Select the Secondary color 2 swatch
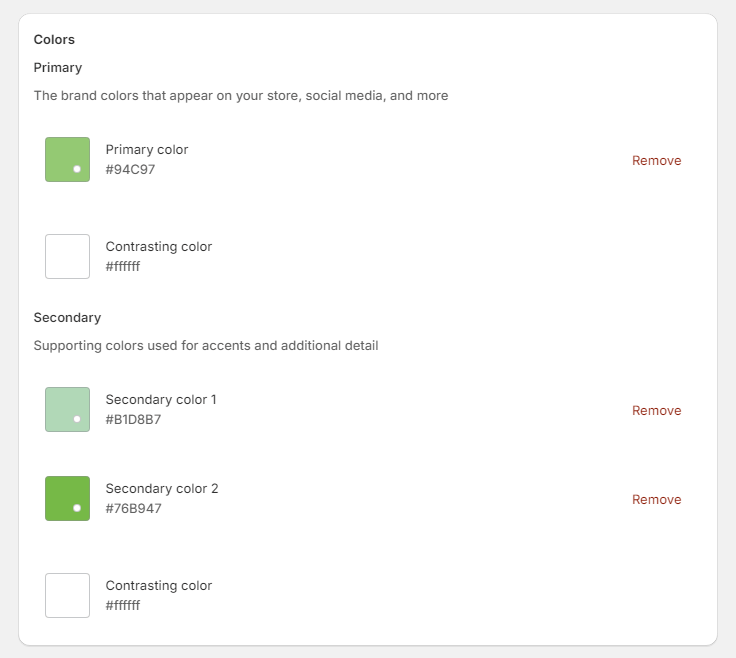This screenshot has height=658, width=736. click(67, 499)
